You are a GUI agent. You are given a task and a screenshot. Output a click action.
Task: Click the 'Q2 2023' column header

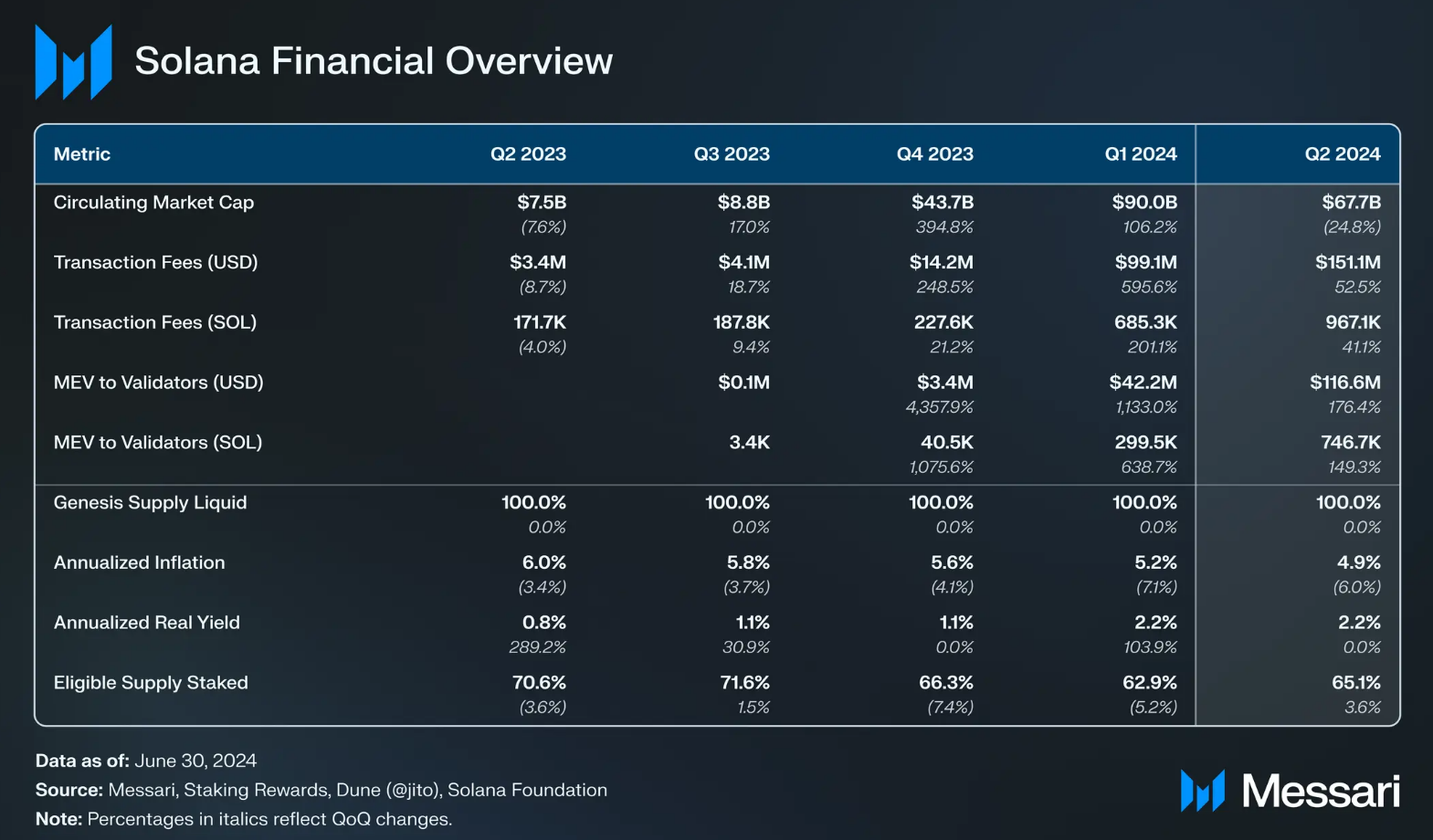point(528,154)
